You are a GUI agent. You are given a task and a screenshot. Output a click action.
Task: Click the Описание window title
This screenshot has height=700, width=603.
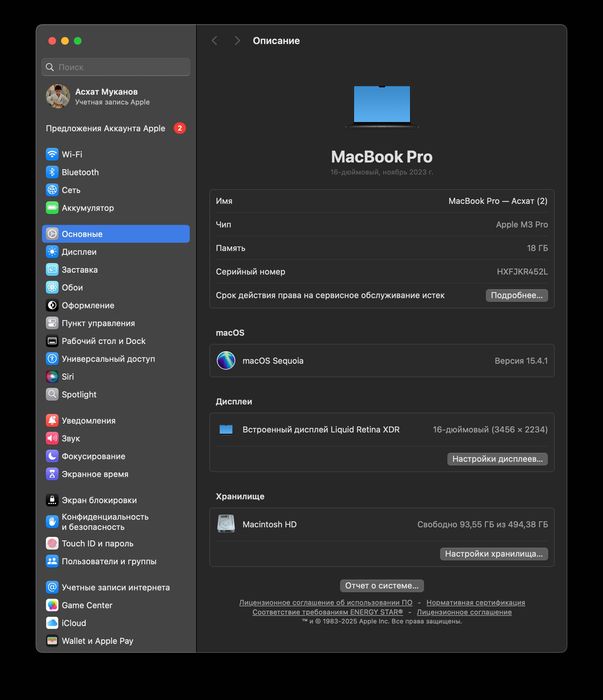click(x=276, y=41)
